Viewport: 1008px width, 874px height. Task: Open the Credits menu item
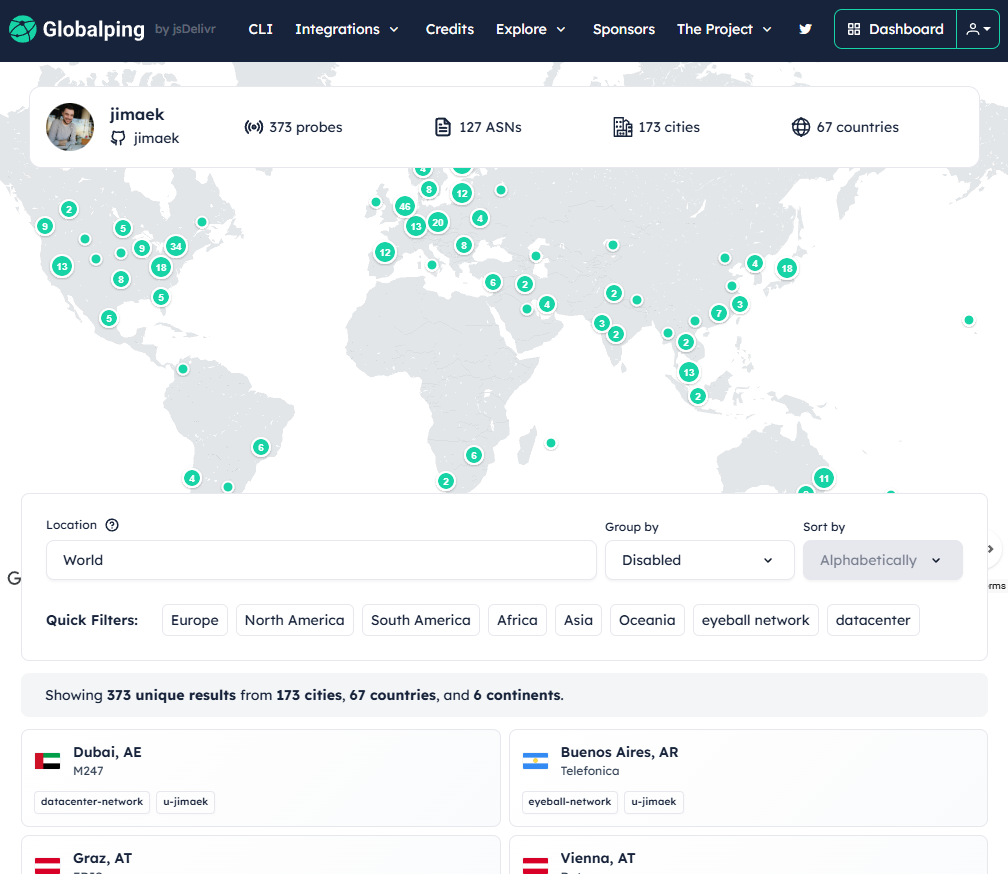449,29
